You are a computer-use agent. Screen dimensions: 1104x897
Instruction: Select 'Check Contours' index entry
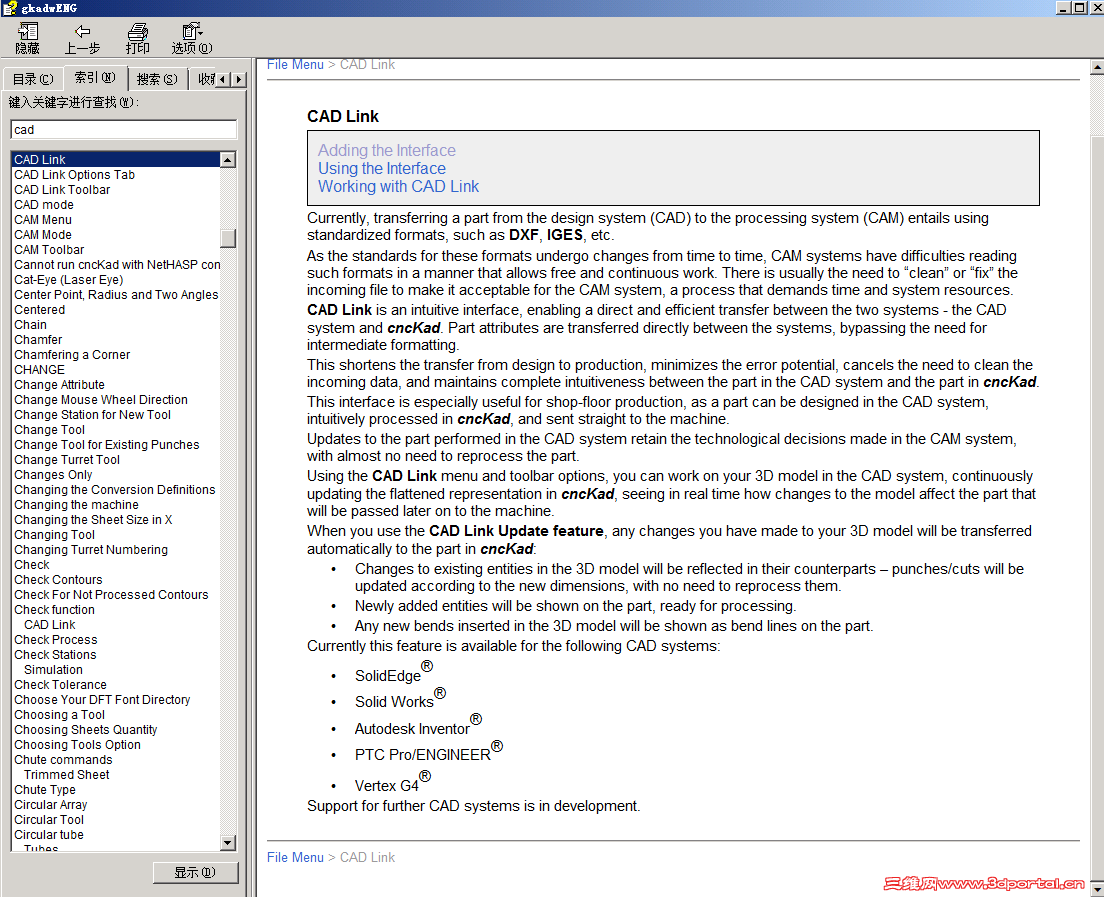[58, 579]
